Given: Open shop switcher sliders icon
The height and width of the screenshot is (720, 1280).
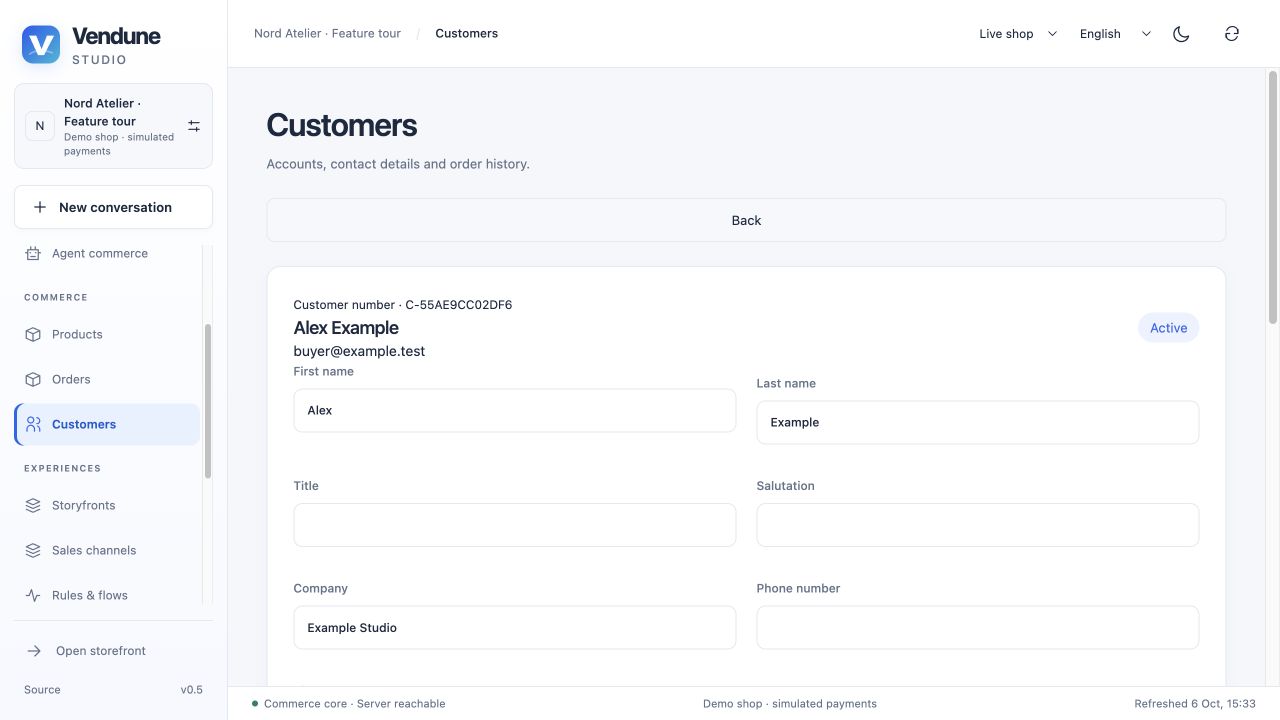Looking at the screenshot, I should pos(194,126).
